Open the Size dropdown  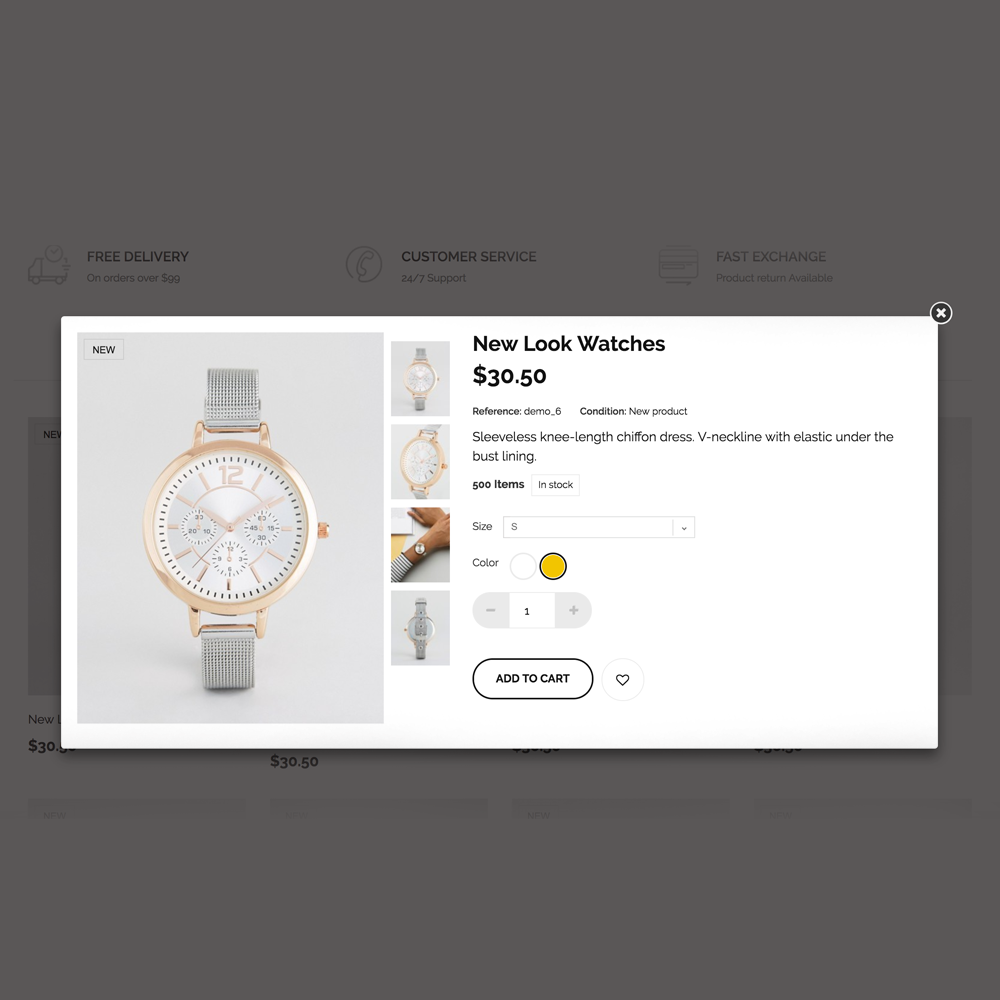pos(599,527)
